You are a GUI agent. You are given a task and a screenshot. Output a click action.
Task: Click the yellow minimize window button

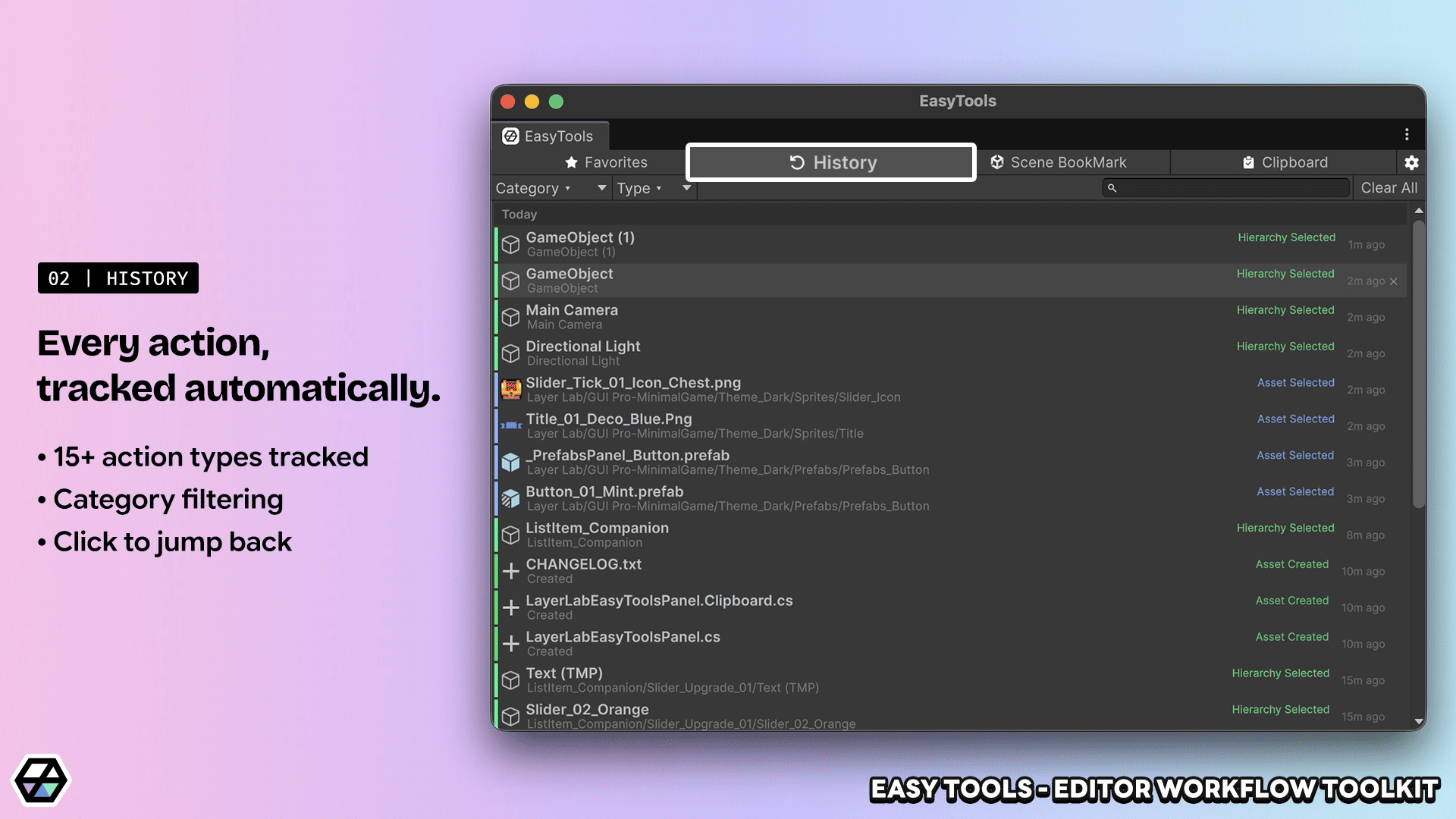532,102
